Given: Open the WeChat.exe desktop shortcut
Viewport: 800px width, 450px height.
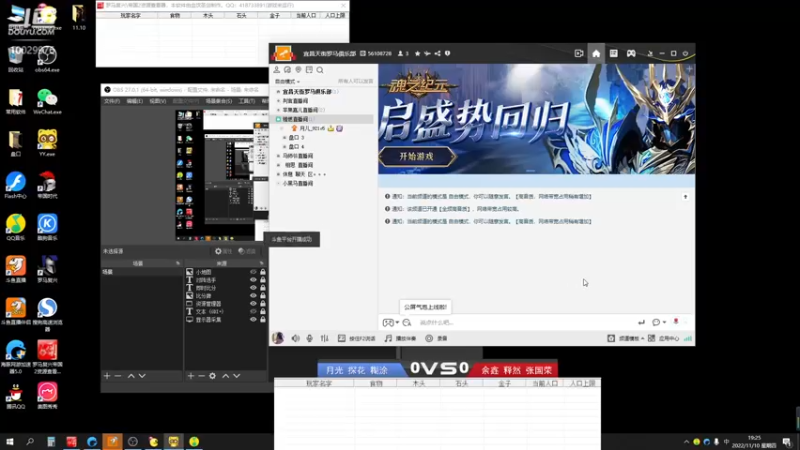Looking at the screenshot, I should (x=47, y=101).
